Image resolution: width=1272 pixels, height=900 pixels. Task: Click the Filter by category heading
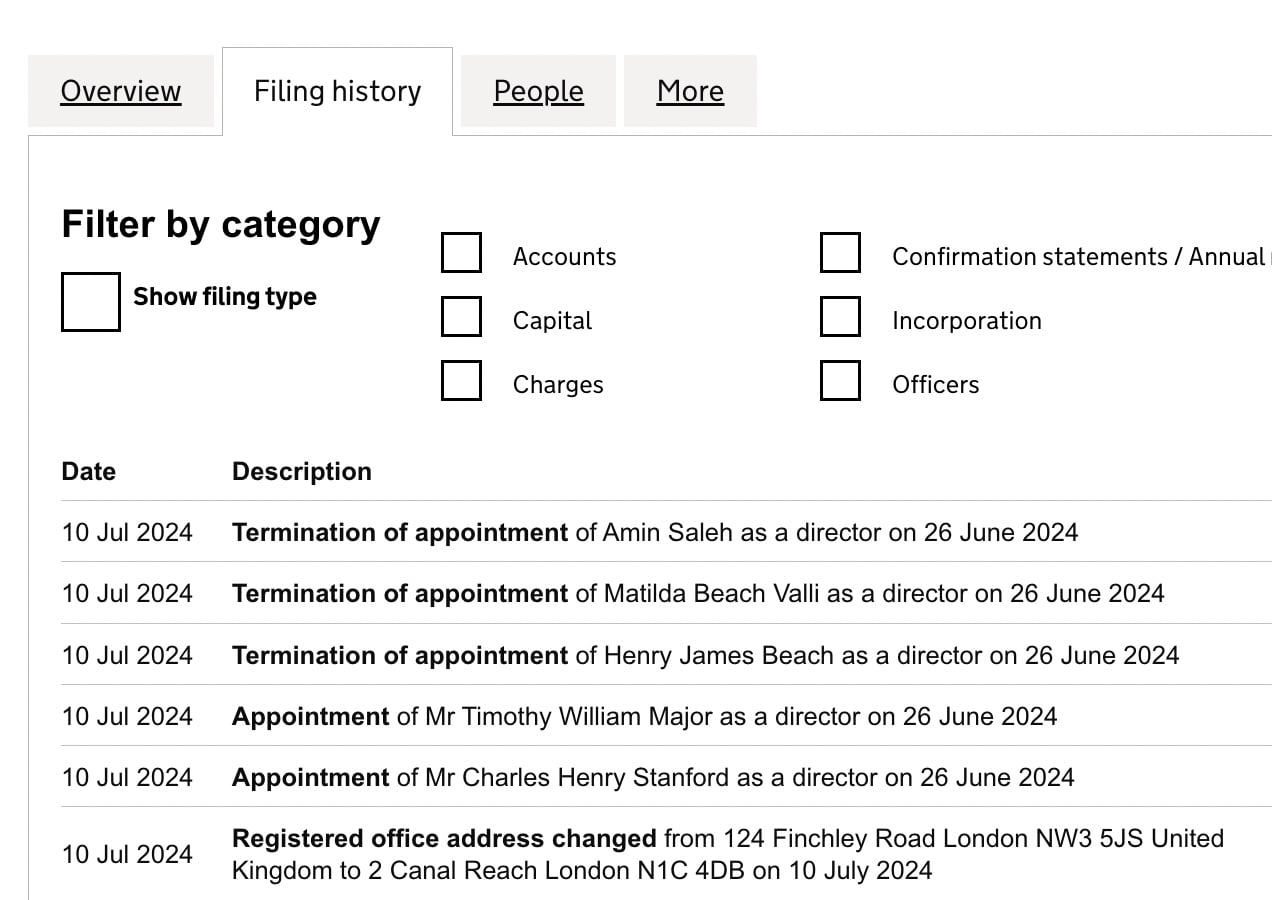[221, 225]
